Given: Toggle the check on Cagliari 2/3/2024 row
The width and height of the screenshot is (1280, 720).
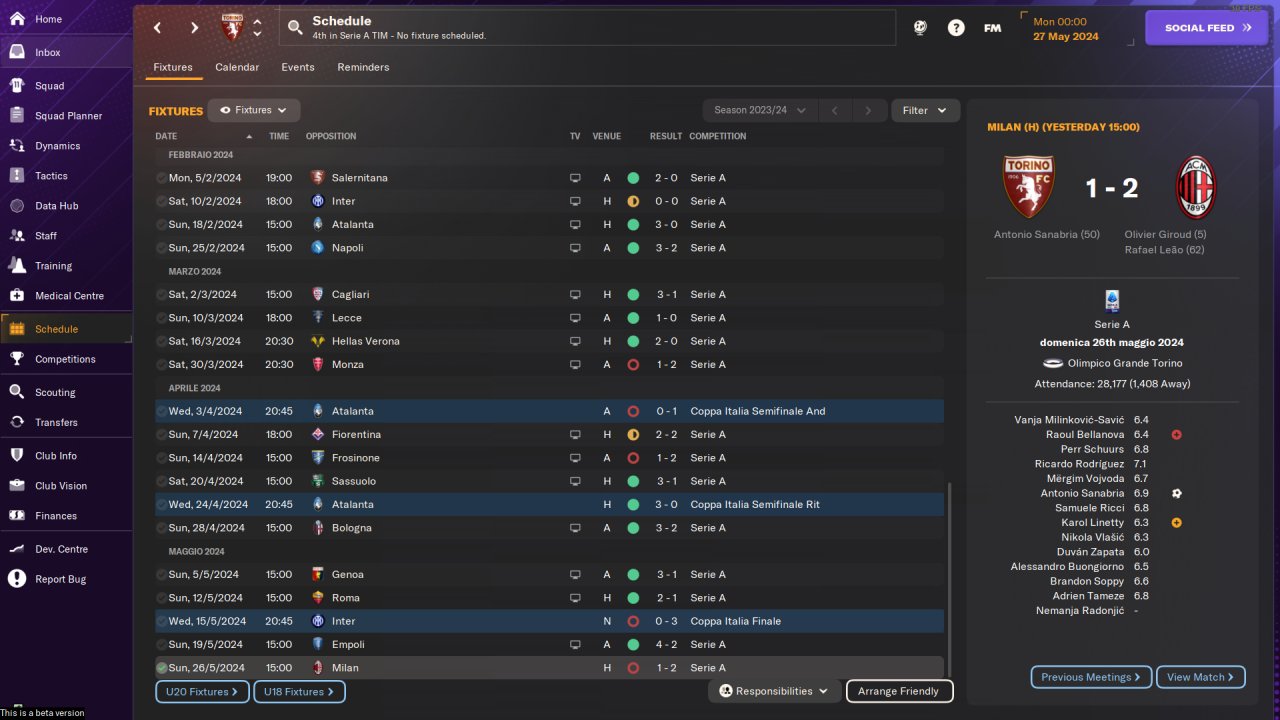Looking at the screenshot, I should pos(161,295).
